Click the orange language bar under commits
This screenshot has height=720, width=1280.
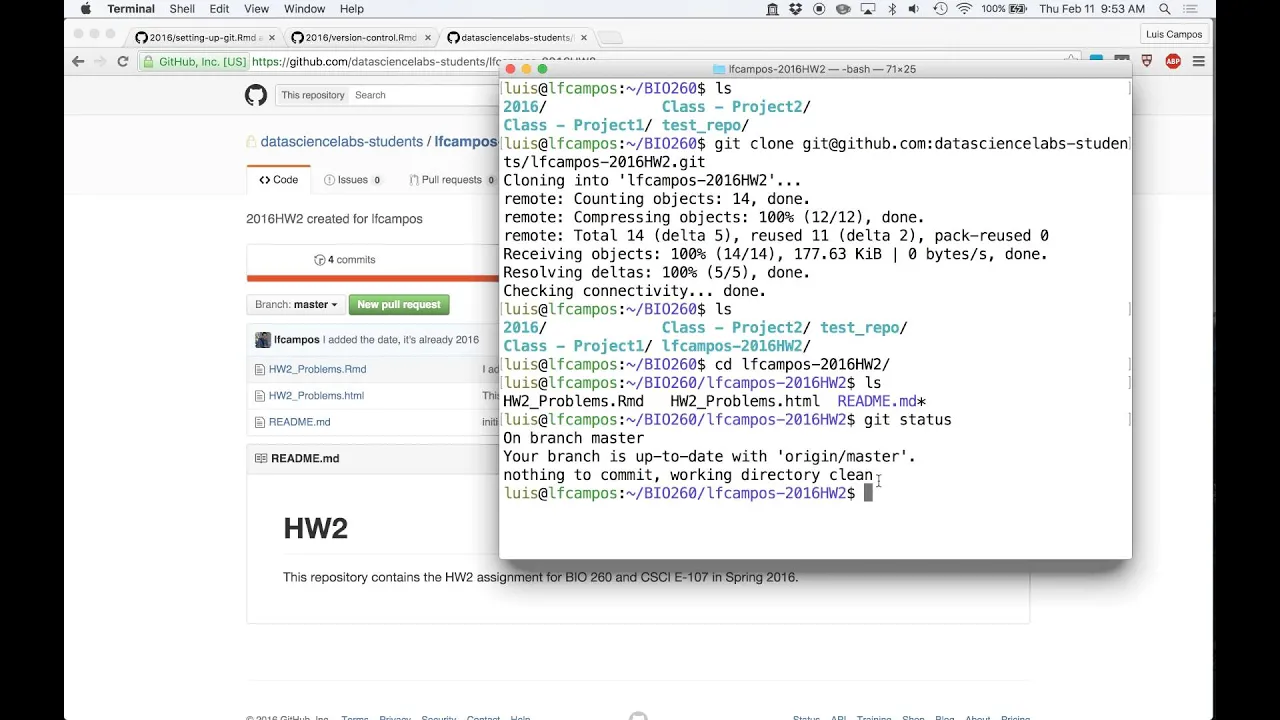(372, 278)
